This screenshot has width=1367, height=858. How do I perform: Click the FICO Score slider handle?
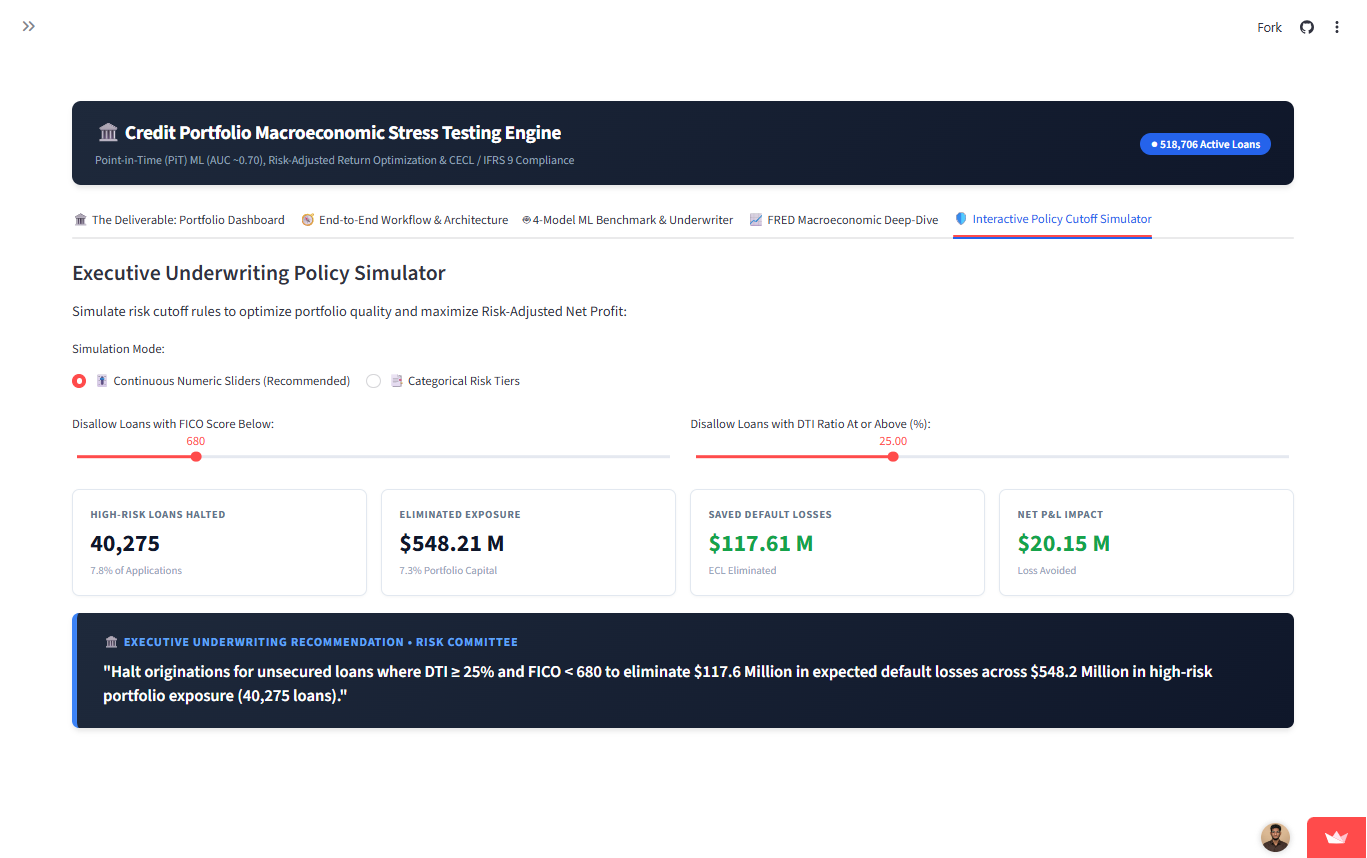196,456
